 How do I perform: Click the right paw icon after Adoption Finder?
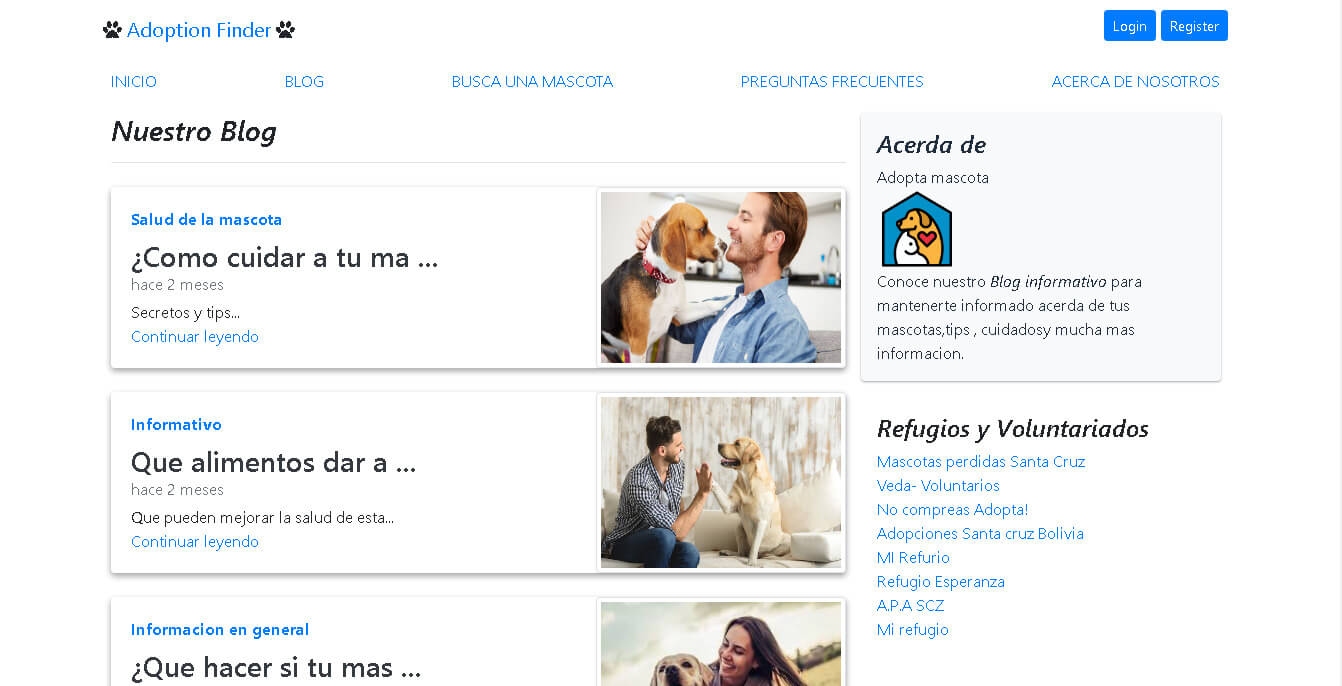point(285,30)
